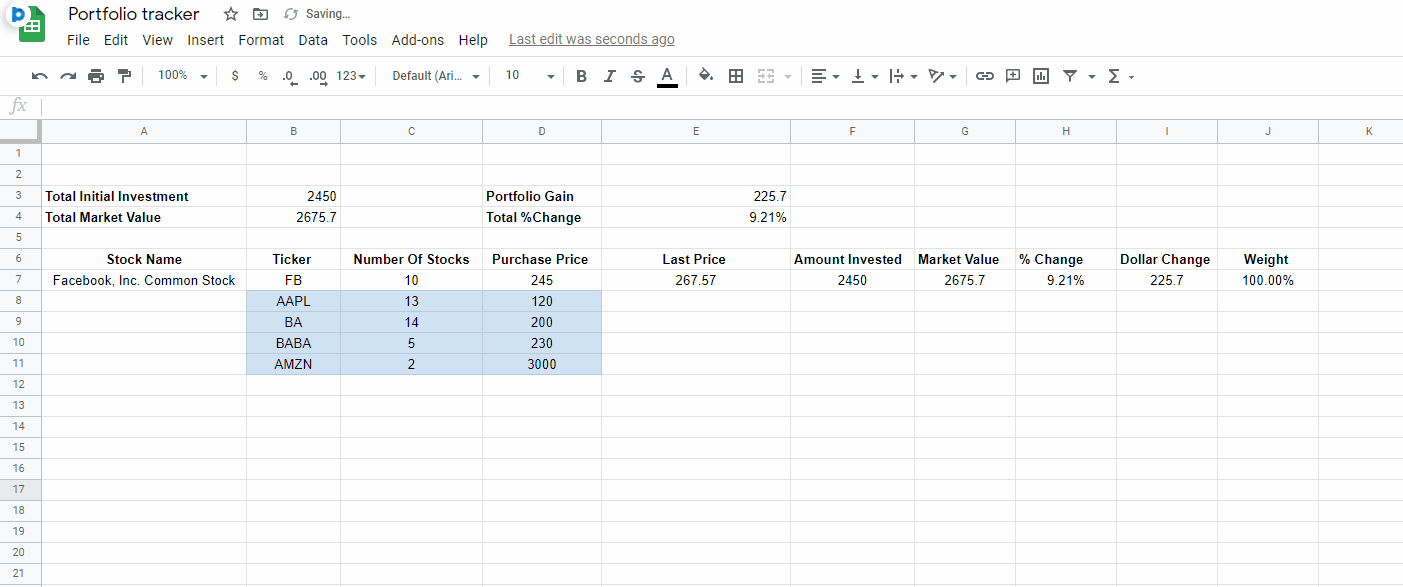This screenshot has width=1403, height=587.
Task: Select Facebook, Inc. Common Stock cell
Action: coord(144,280)
